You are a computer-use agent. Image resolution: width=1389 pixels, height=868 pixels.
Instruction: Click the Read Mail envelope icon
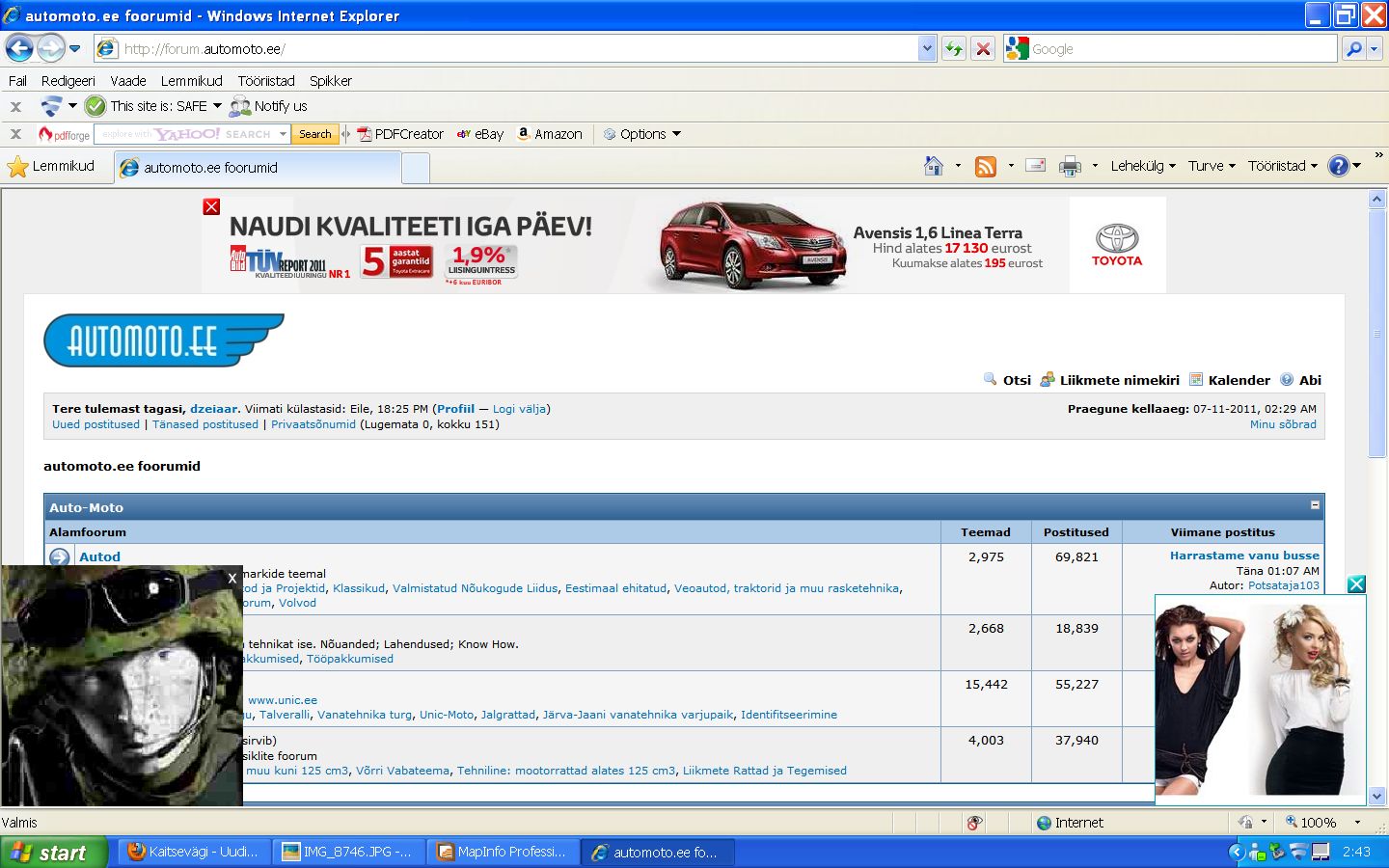tap(1035, 166)
